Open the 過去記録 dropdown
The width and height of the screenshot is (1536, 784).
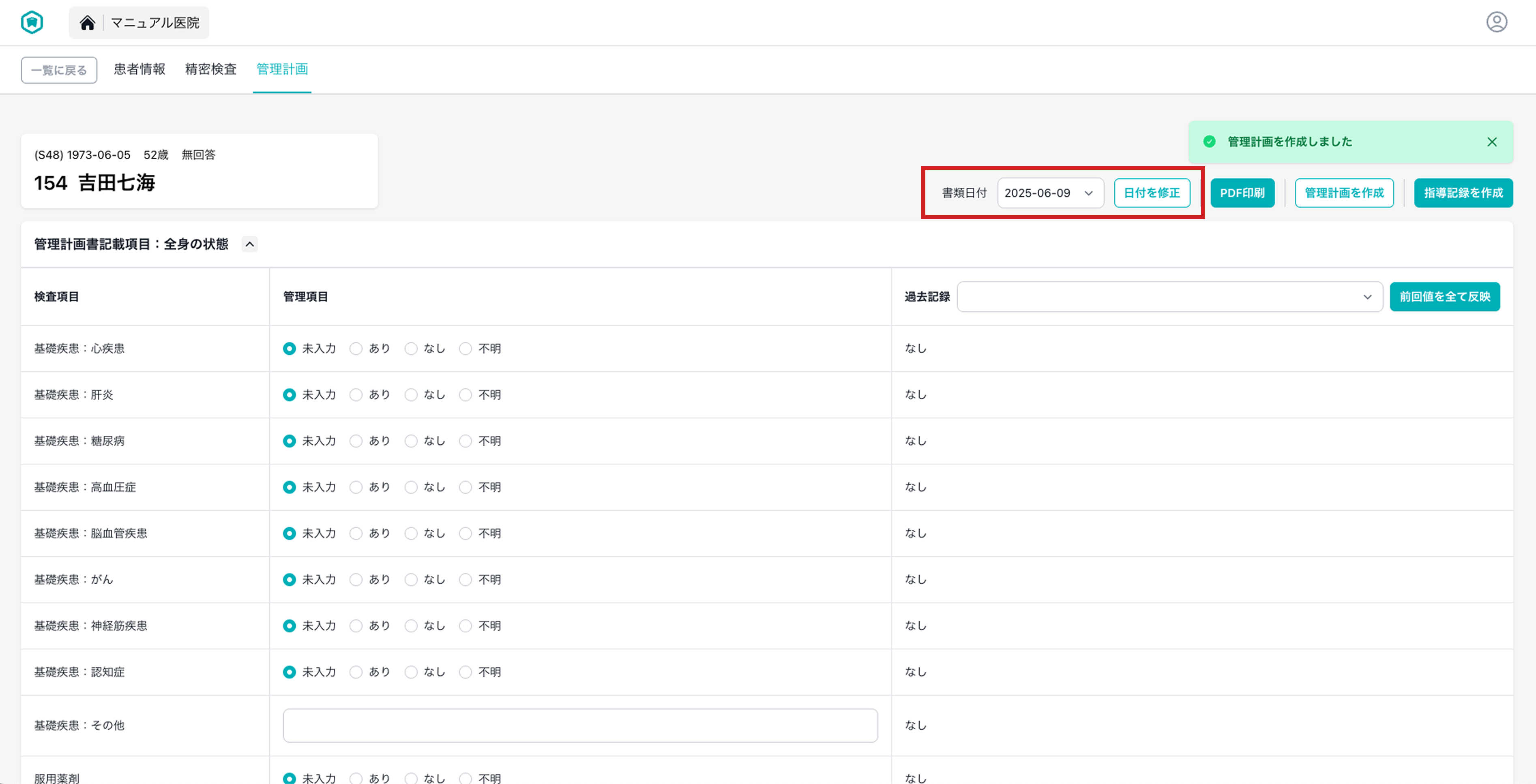1169,297
